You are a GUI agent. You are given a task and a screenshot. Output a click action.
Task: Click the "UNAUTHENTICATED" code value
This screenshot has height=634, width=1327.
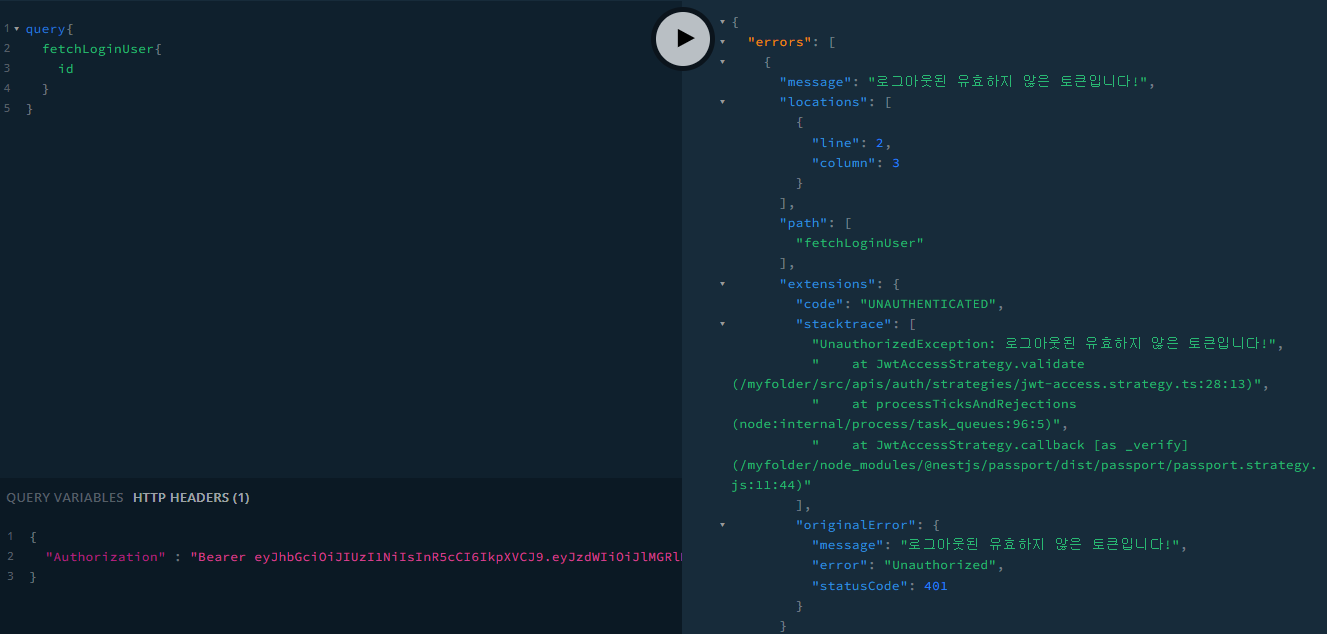click(928, 304)
